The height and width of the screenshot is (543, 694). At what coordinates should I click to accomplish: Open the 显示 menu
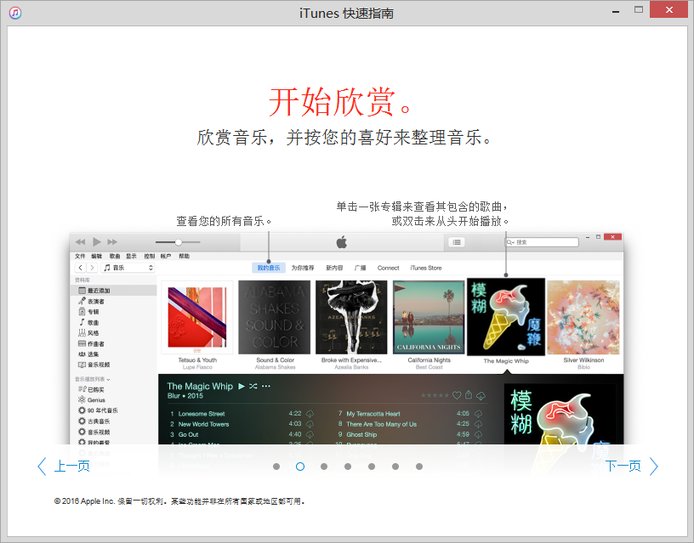(131, 256)
